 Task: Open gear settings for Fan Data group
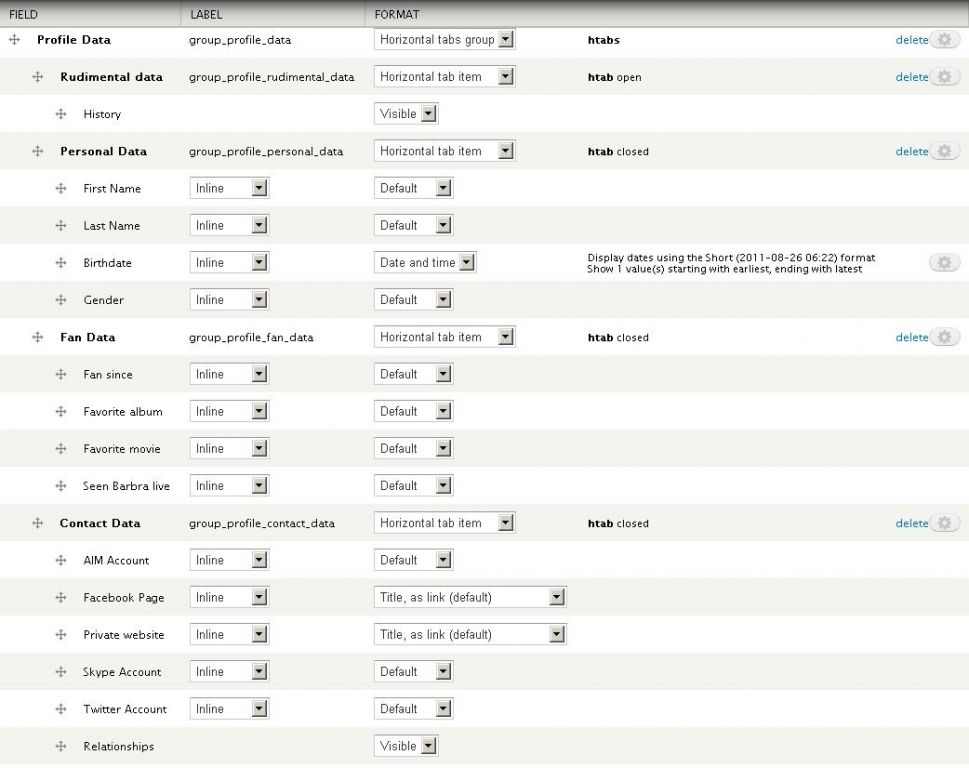tap(944, 337)
